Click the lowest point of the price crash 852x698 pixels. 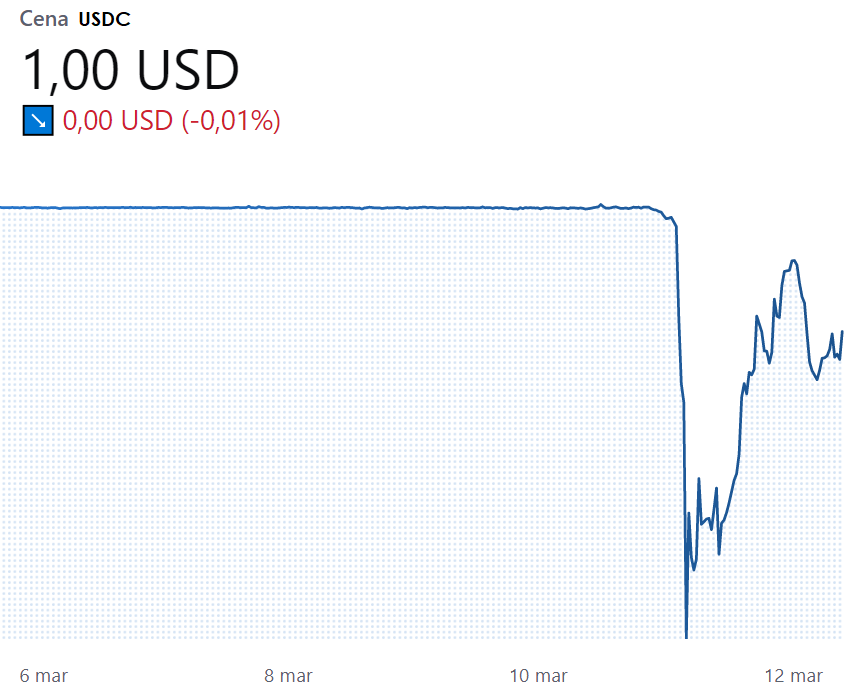686,636
